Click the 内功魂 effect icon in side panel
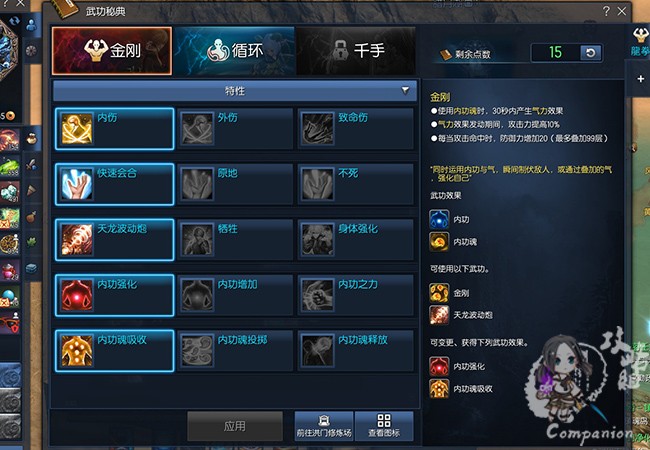The height and width of the screenshot is (450, 650). click(439, 242)
